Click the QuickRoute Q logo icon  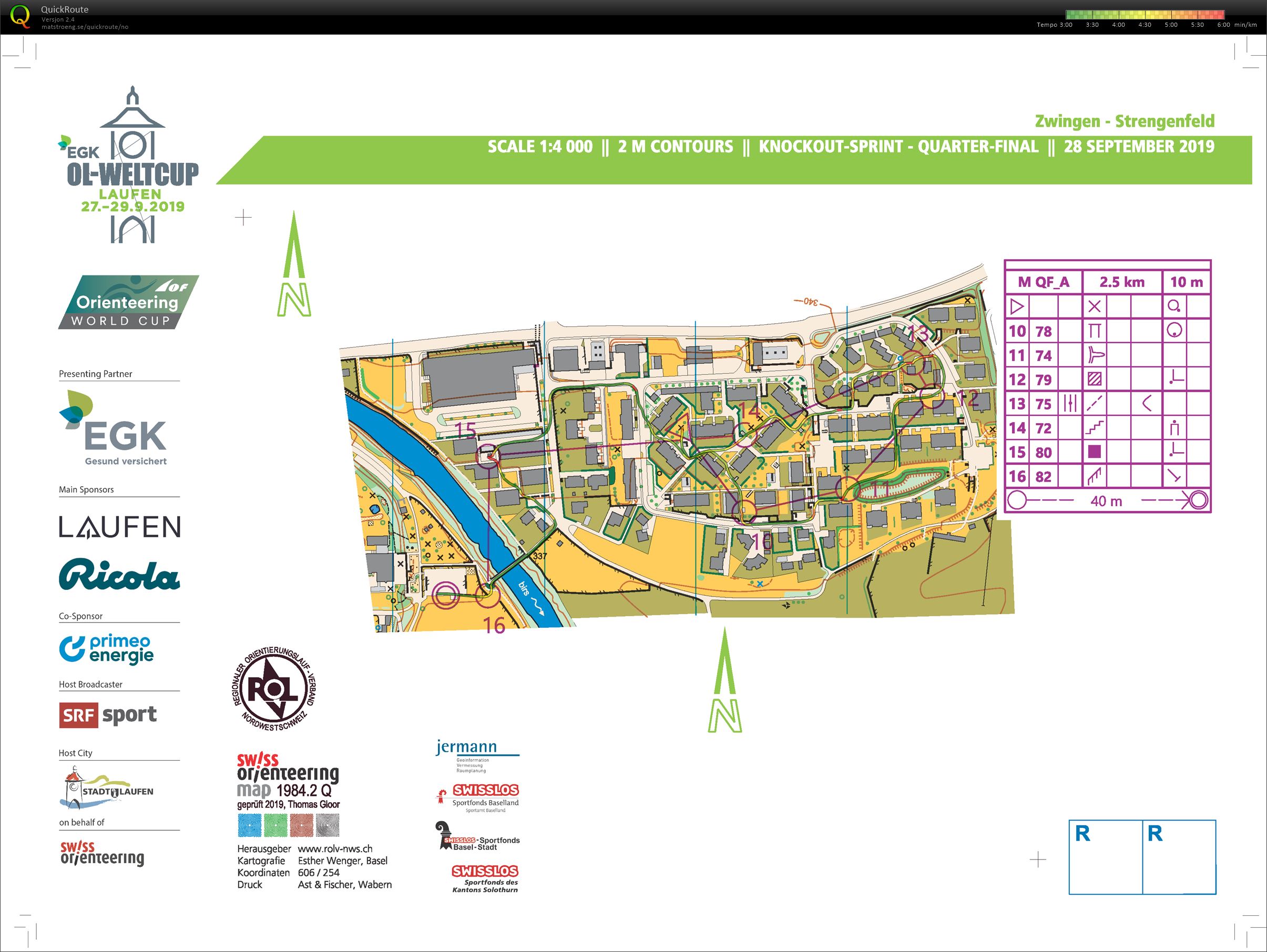point(19,16)
